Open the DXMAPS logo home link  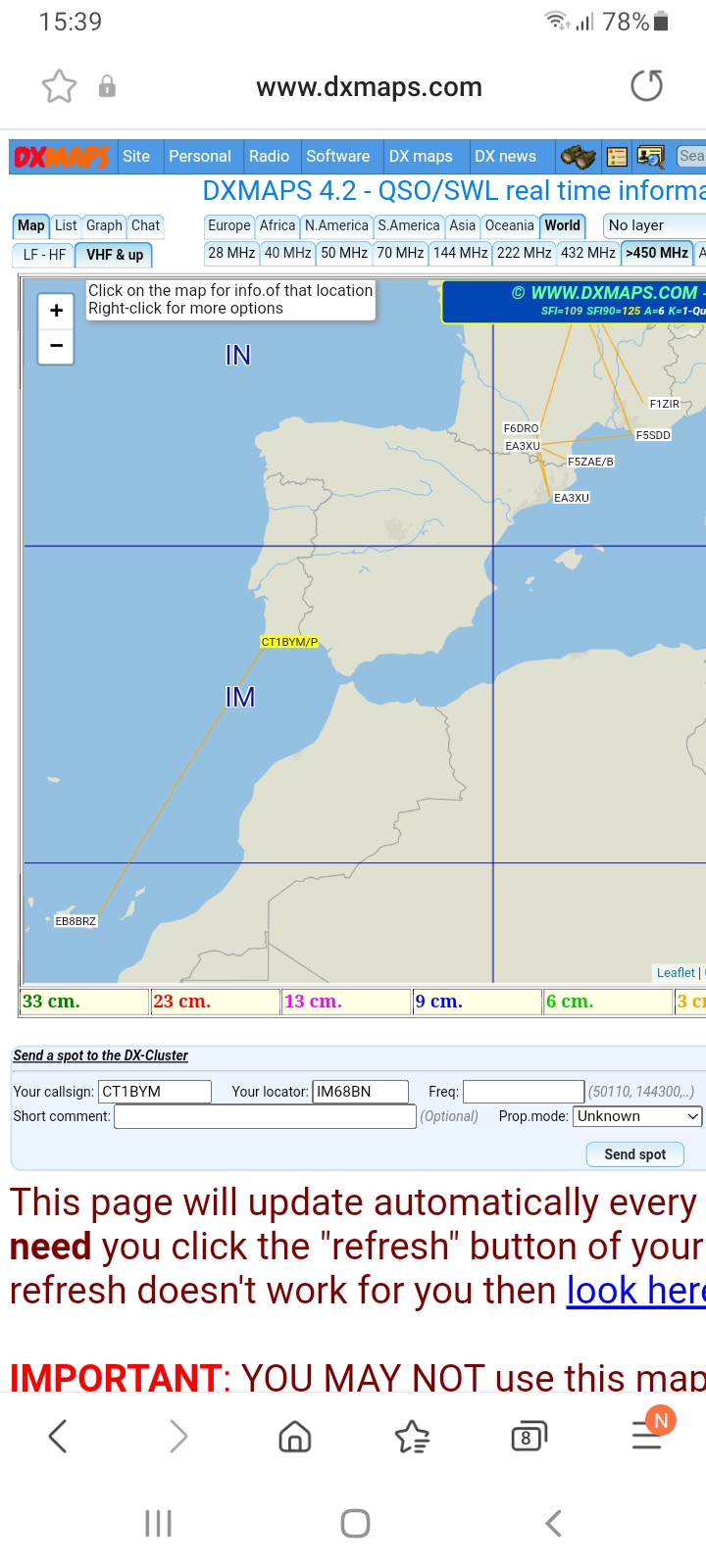(x=62, y=157)
